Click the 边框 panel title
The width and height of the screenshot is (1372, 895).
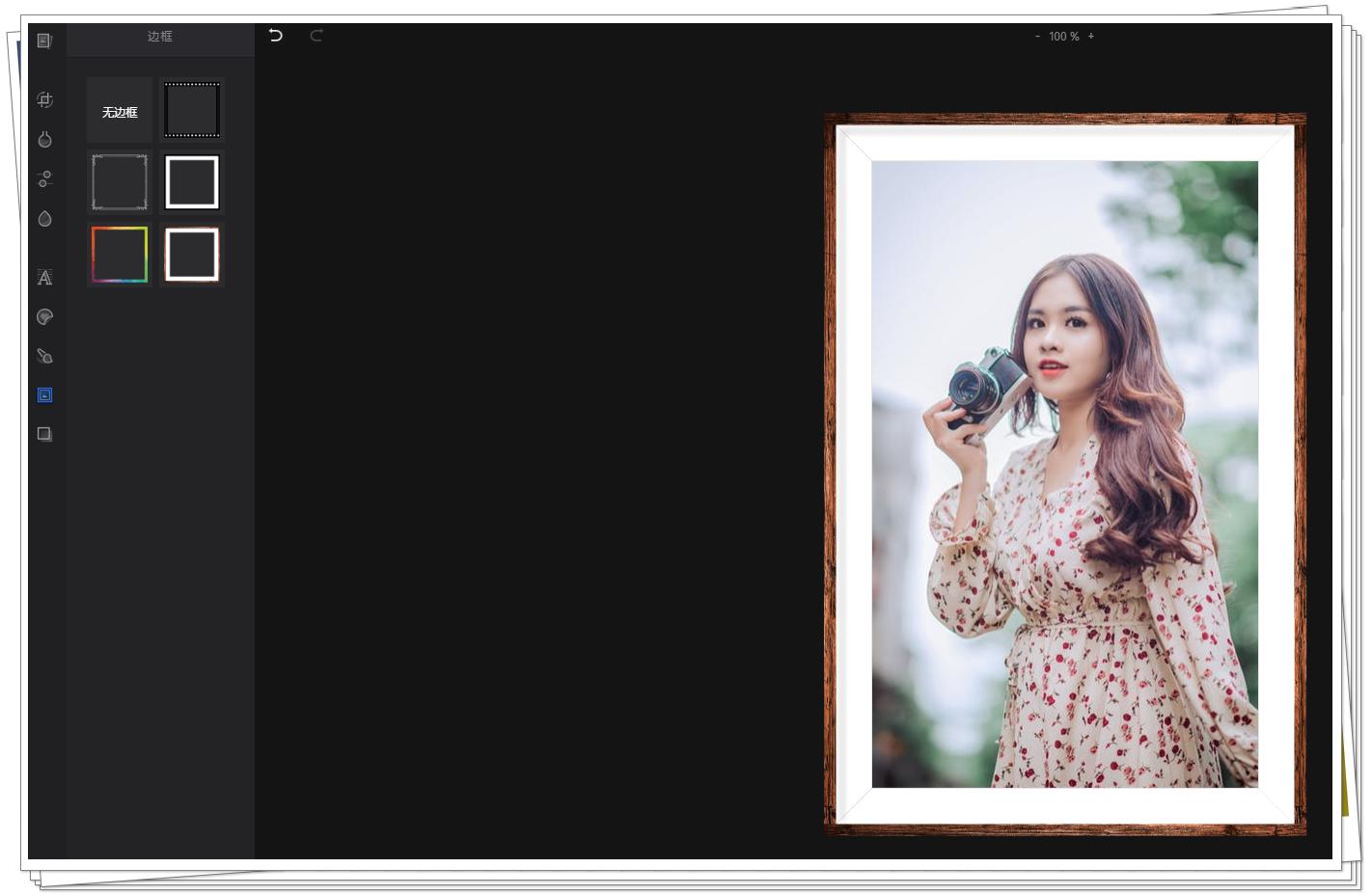tap(160, 37)
